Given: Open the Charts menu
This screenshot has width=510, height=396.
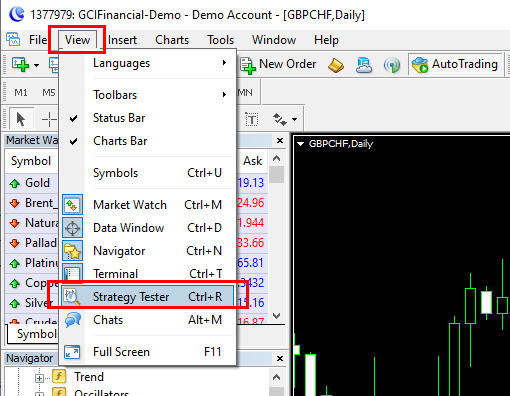Looking at the screenshot, I should tap(172, 40).
